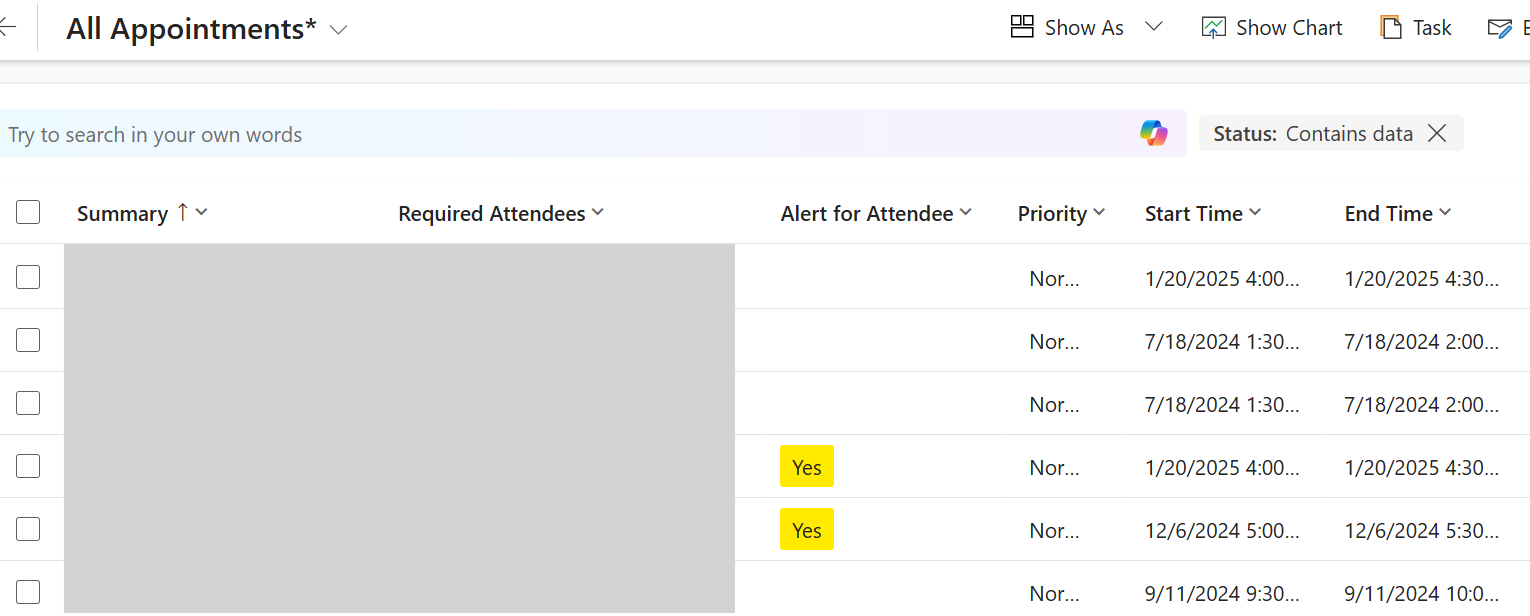This screenshot has width=1530, height=616.
Task: Click the back arrow icon
Action: 7,28
